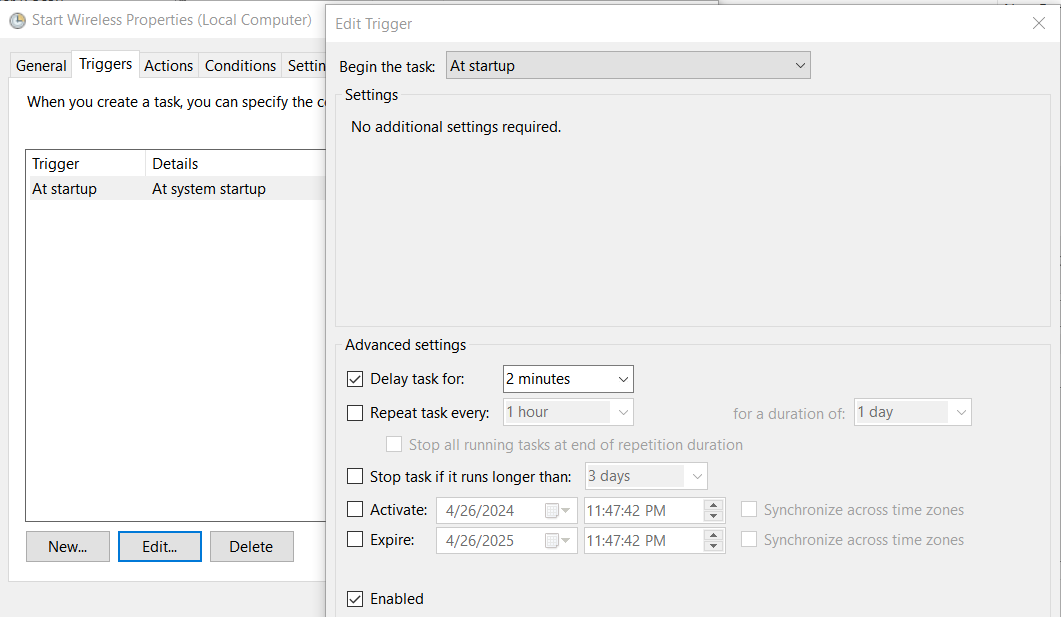Click the New... trigger button

pyautogui.click(x=68, y=547)
